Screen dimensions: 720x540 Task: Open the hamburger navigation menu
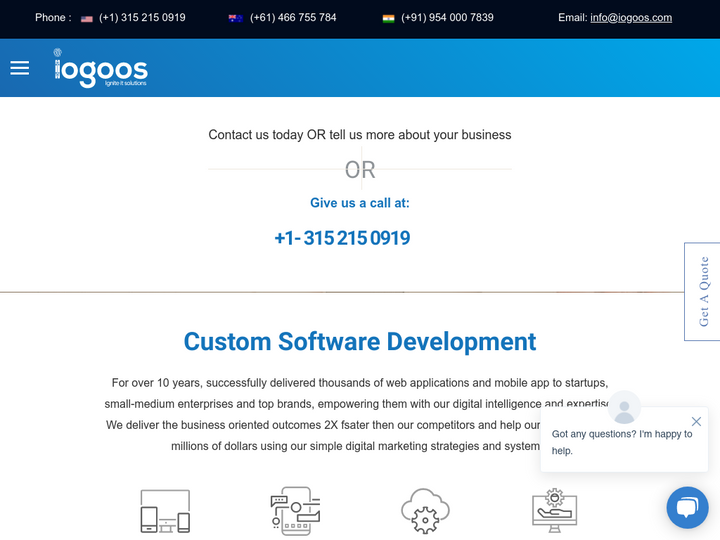pyautogui.click(x=20, y=68)
